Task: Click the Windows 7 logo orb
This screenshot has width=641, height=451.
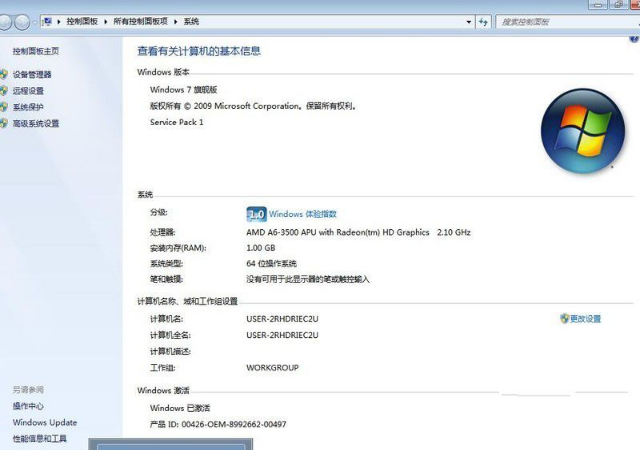Action: (583, 131)
